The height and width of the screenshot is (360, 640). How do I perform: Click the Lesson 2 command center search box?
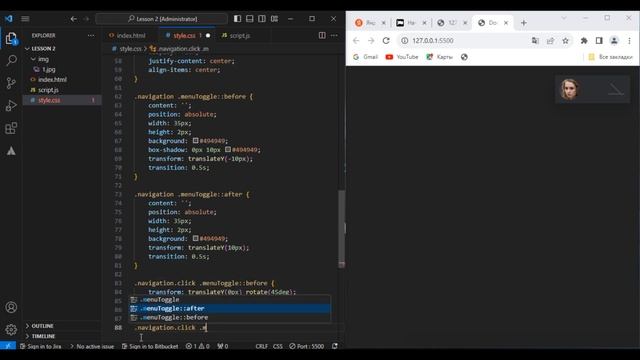[x=162, y=19]
